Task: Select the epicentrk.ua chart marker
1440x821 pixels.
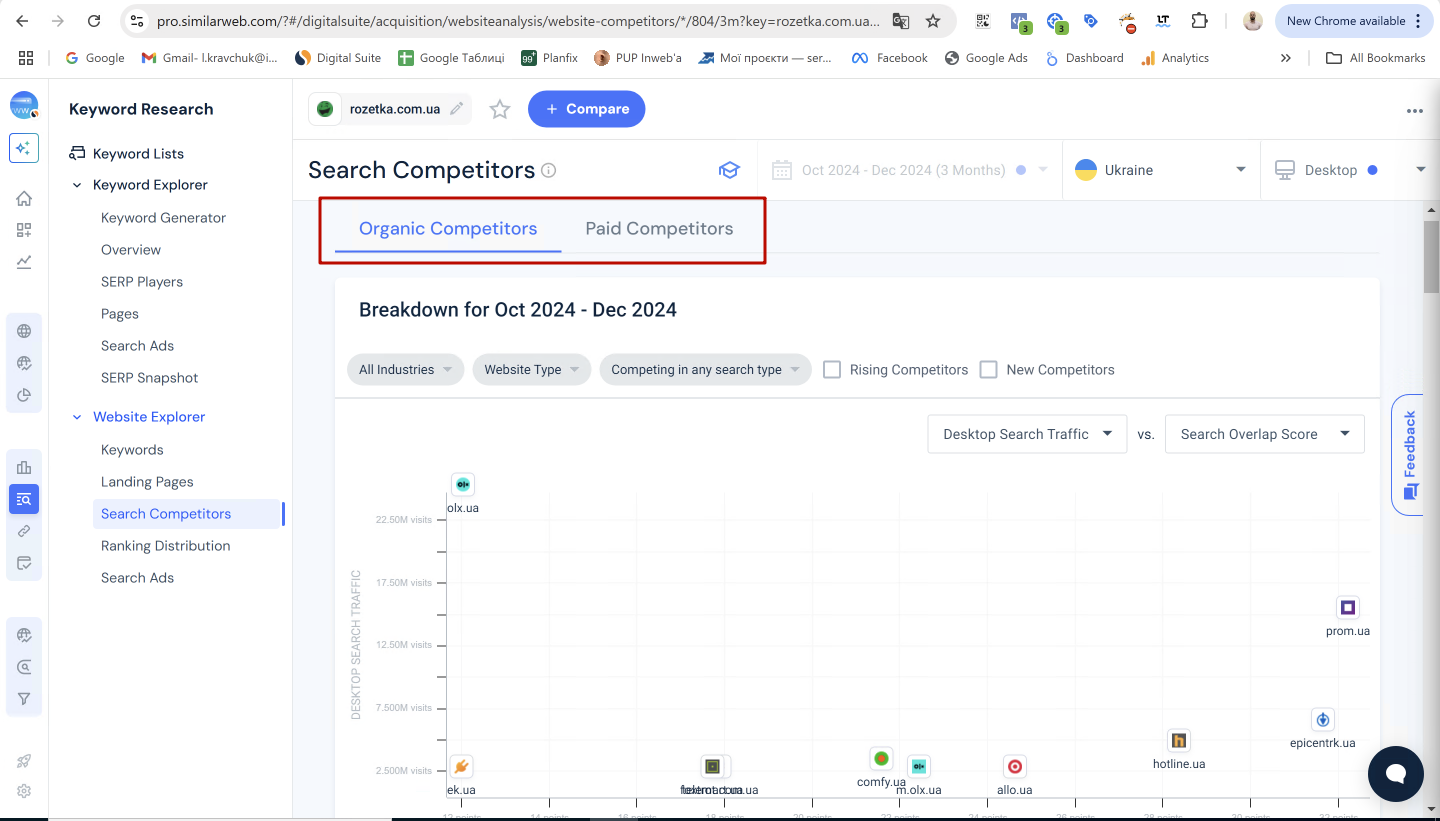Action: 1323,719
